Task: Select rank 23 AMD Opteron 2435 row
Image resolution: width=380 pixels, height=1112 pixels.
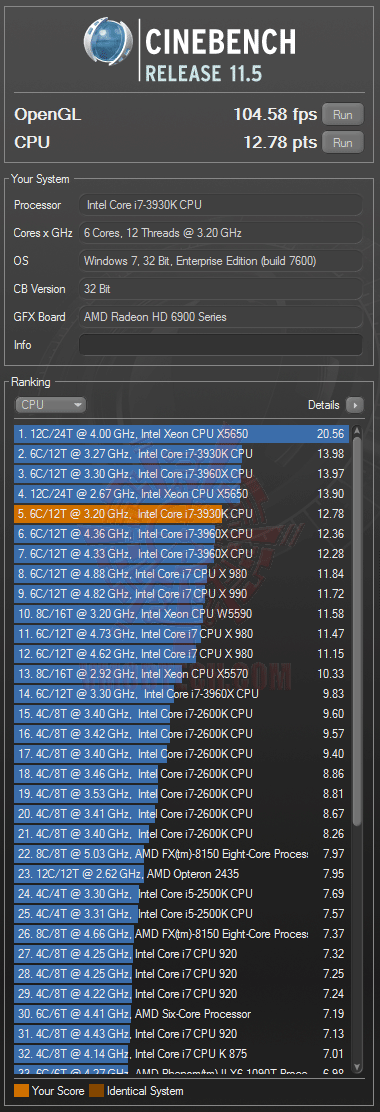Action: pyautogui.click(x=181, y=874)
